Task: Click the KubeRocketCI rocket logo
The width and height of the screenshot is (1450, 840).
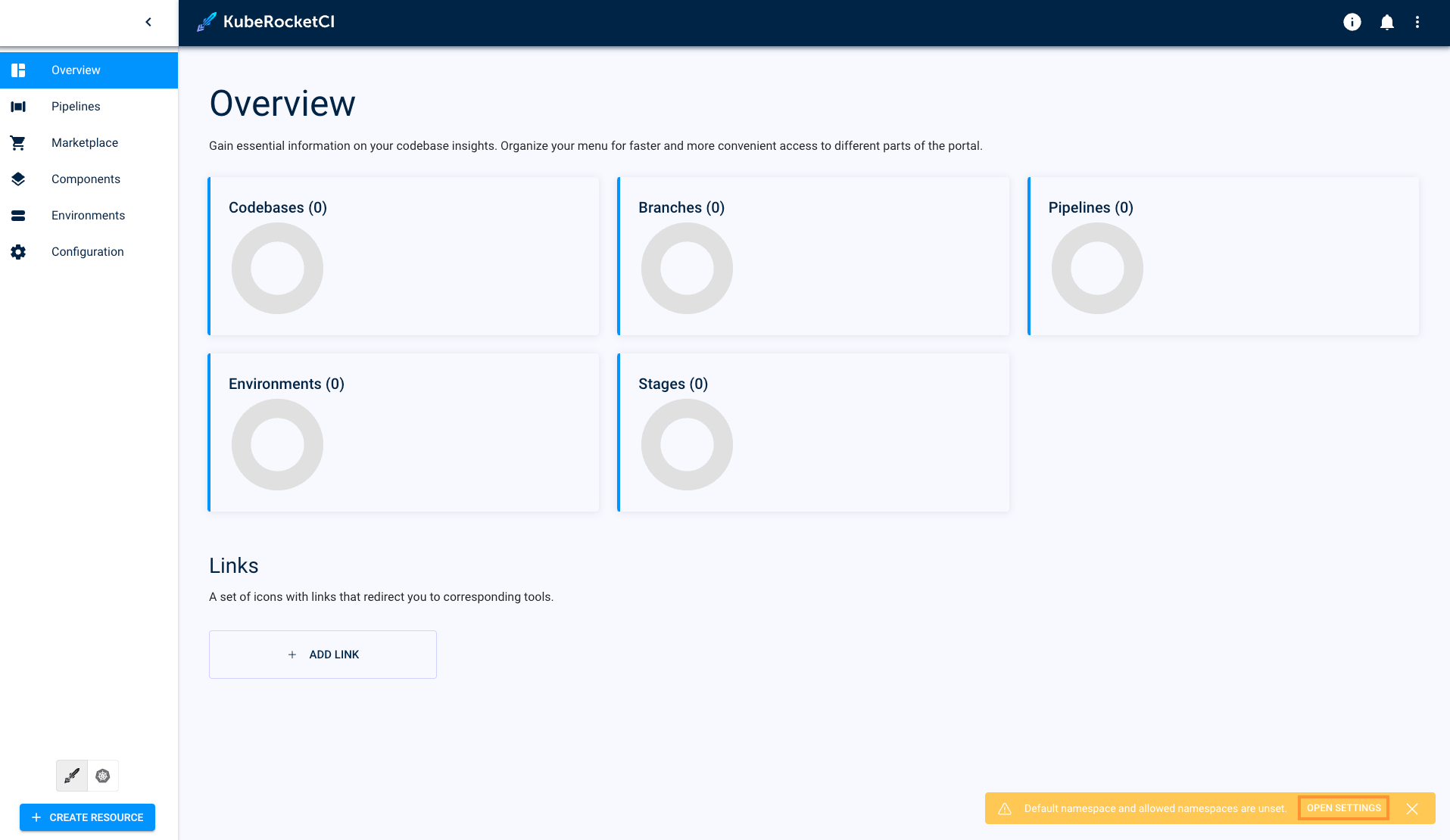Action: (207, 22)
